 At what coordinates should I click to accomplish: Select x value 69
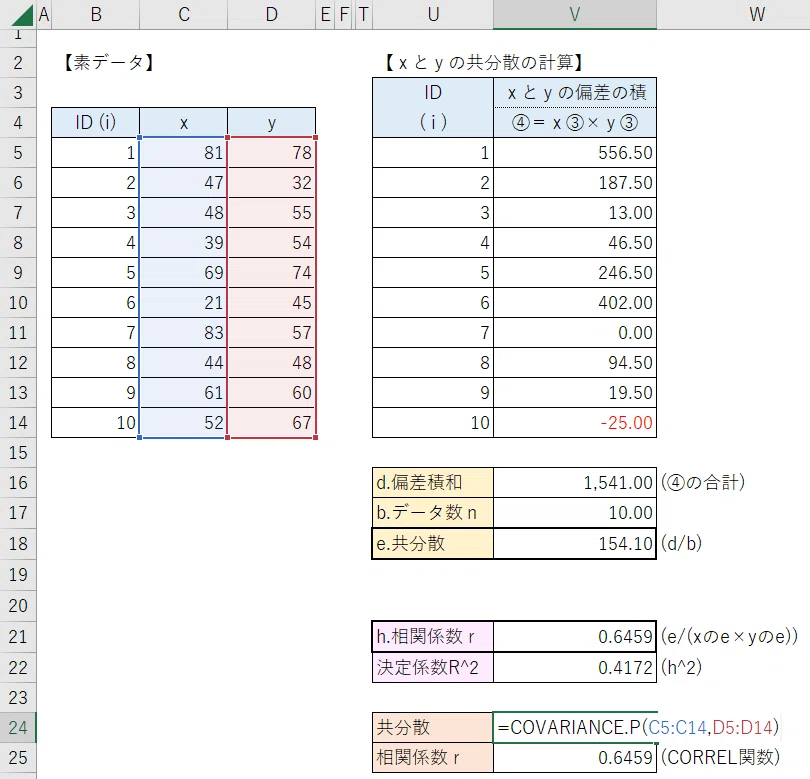click(184, 272)
